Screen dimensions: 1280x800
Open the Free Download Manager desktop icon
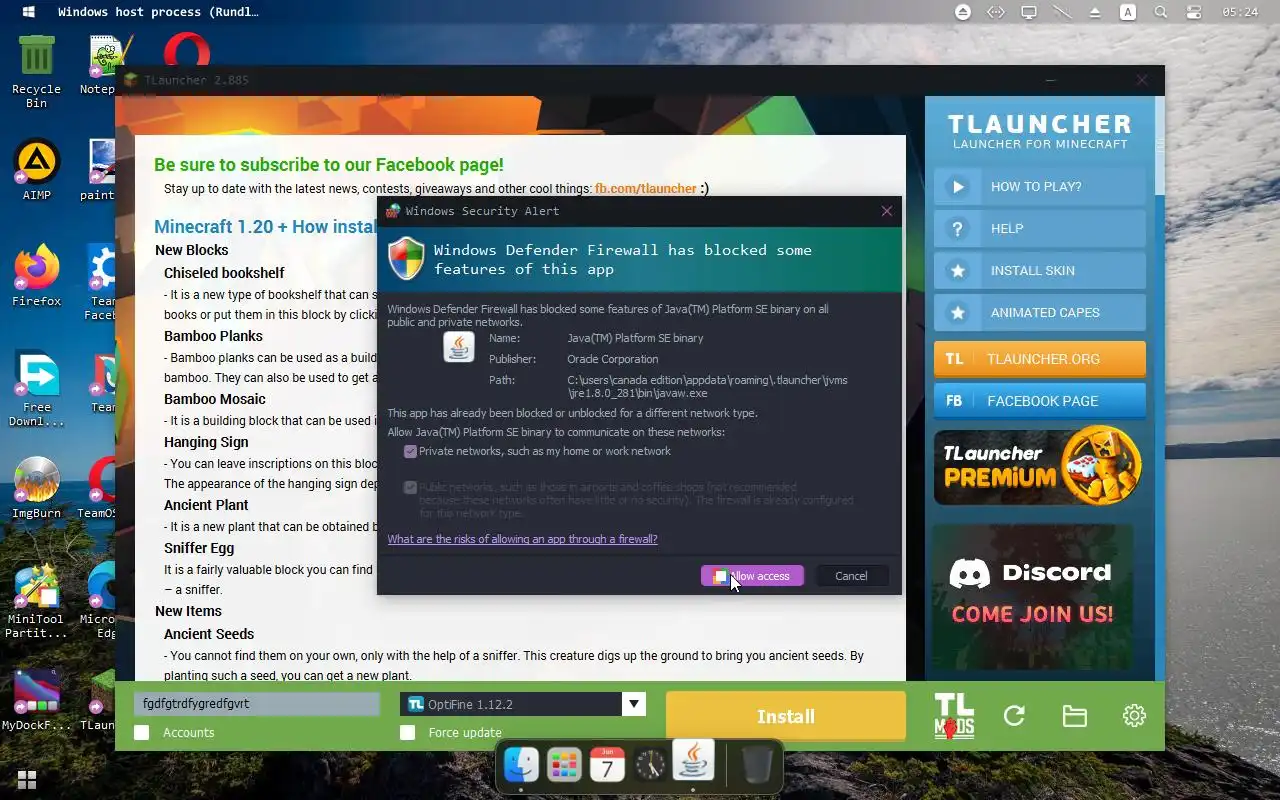click(37, 390)
